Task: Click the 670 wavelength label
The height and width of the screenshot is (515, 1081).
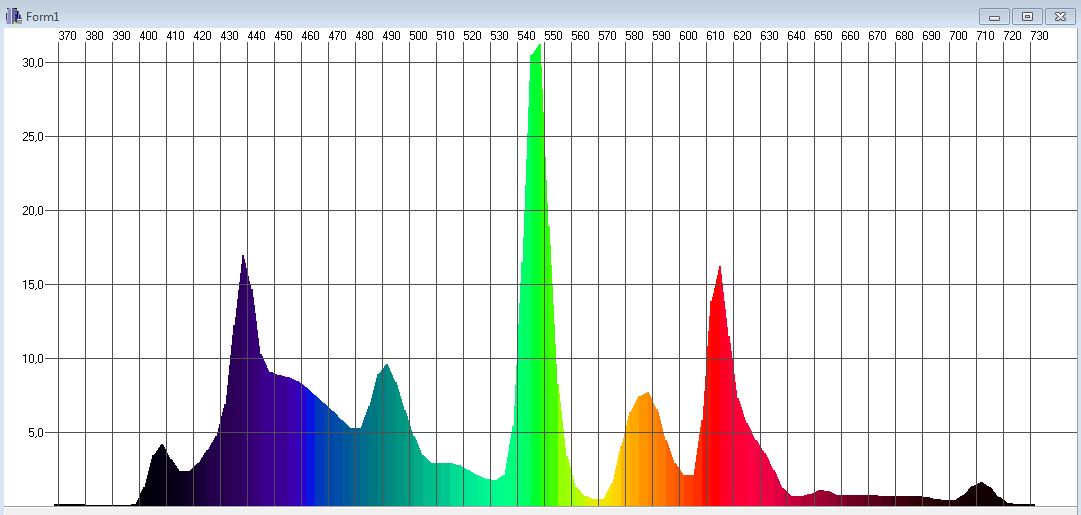Action: coord(877,36)
